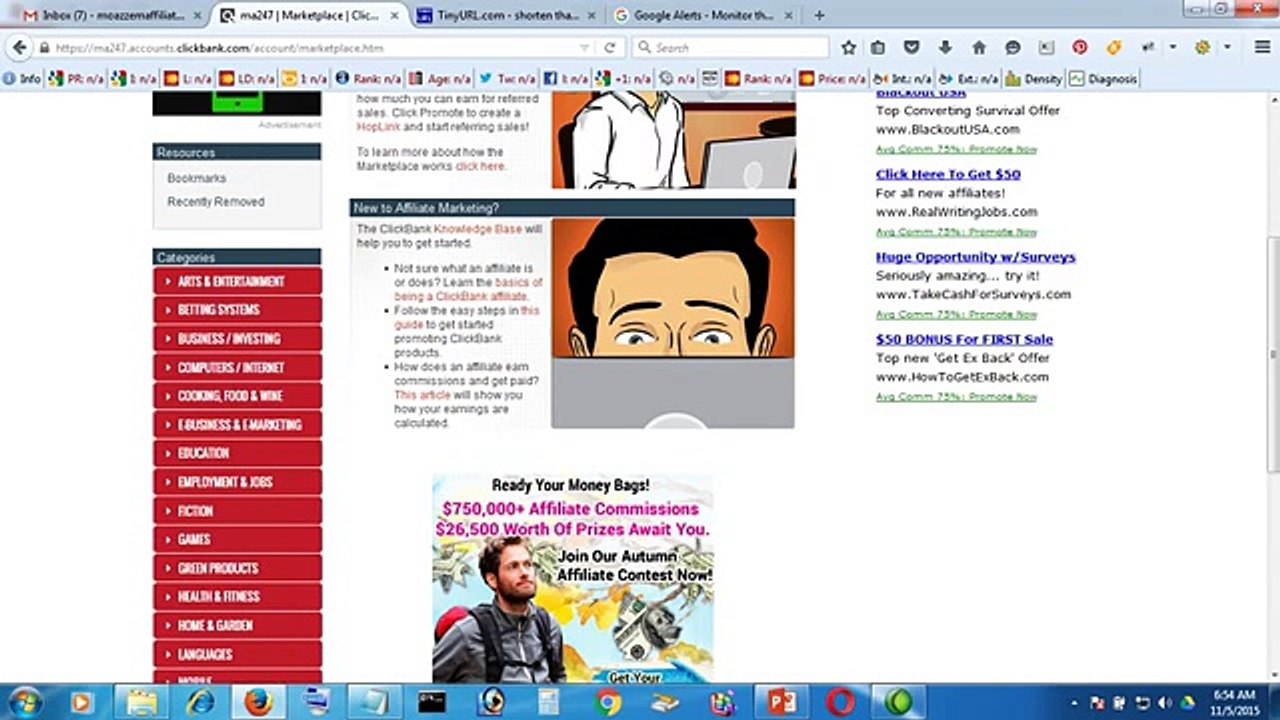Click the Firefox back arrow button
Image resolution: width=1280 pixels, height=720 pixels.
tap(18, 47)
